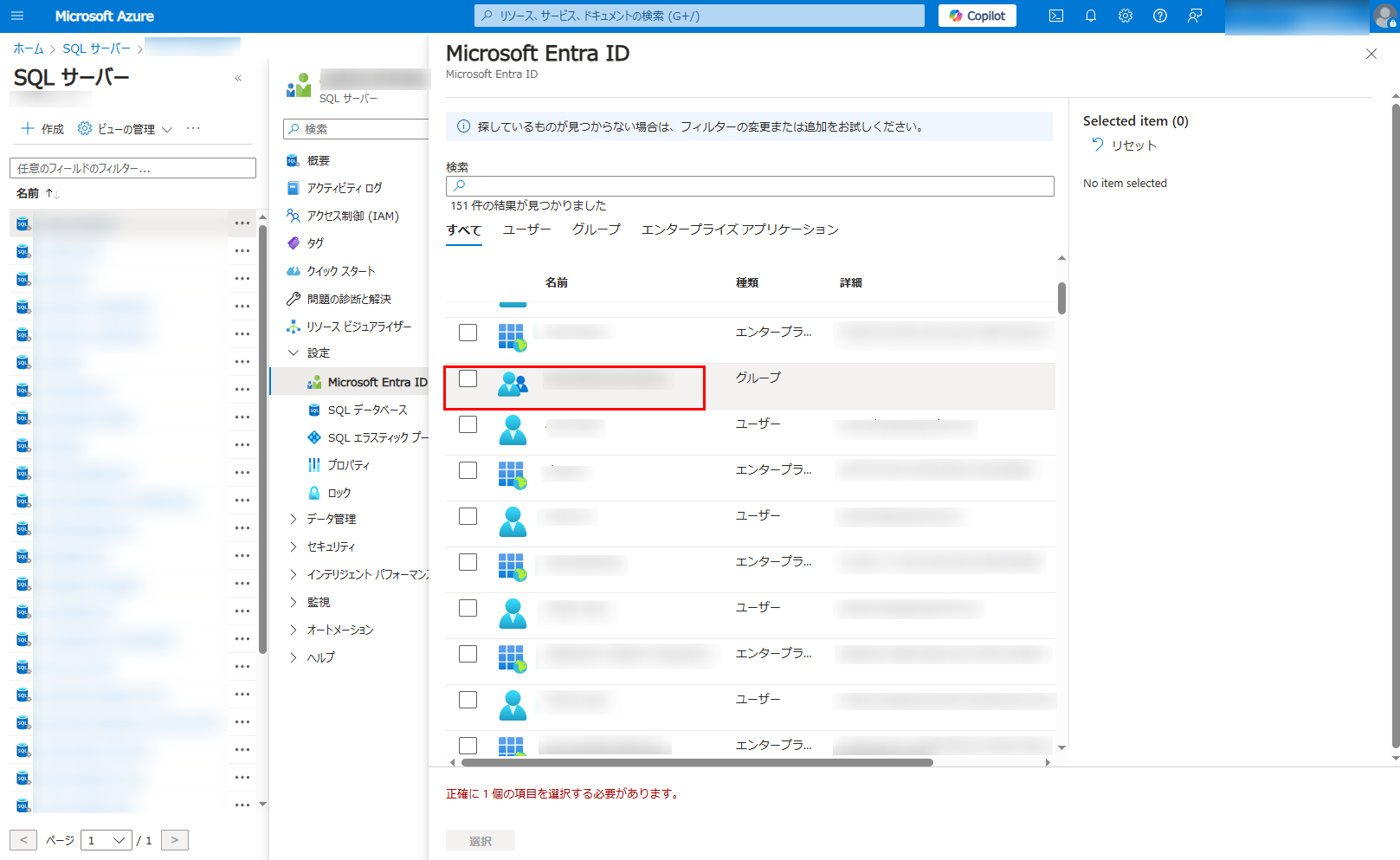Collapse the 設定 section
This screenshot has height=860, width=1400.
(x=309, y=352)
